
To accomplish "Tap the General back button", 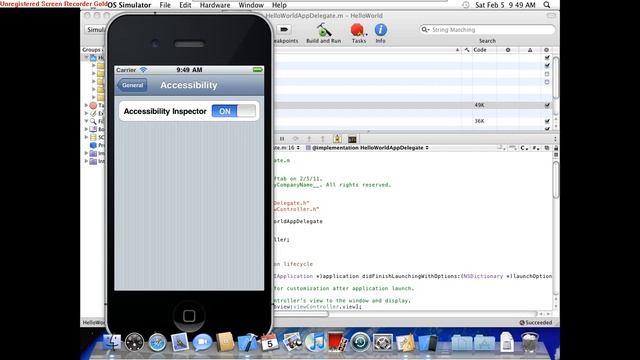I will click(132, 85).
